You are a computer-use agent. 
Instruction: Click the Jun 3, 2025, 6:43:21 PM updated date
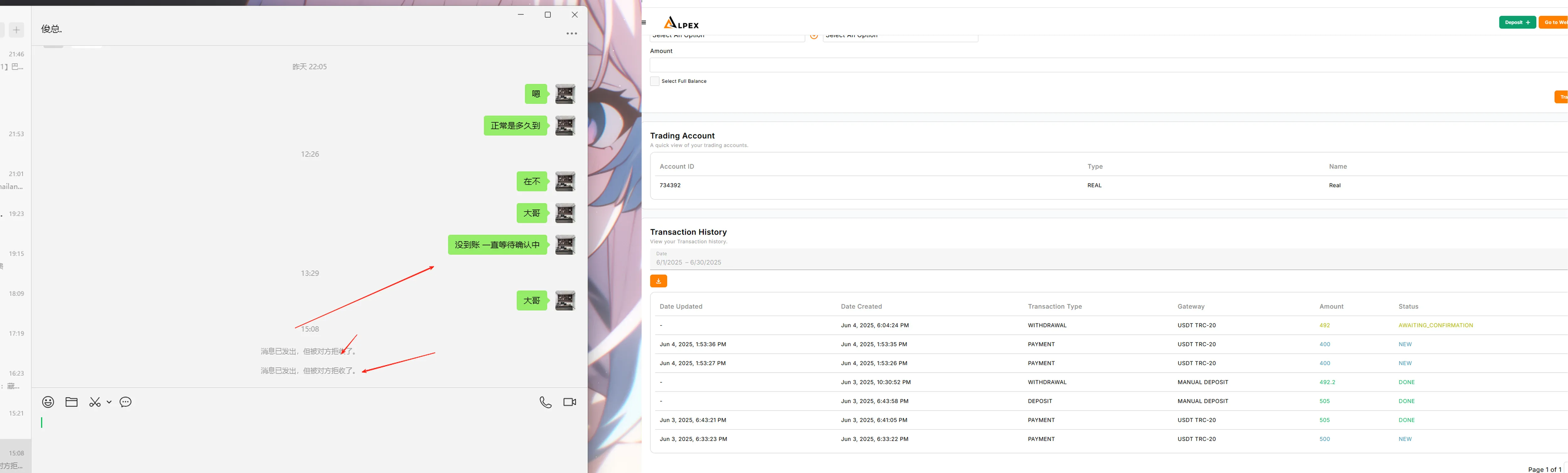693,420
